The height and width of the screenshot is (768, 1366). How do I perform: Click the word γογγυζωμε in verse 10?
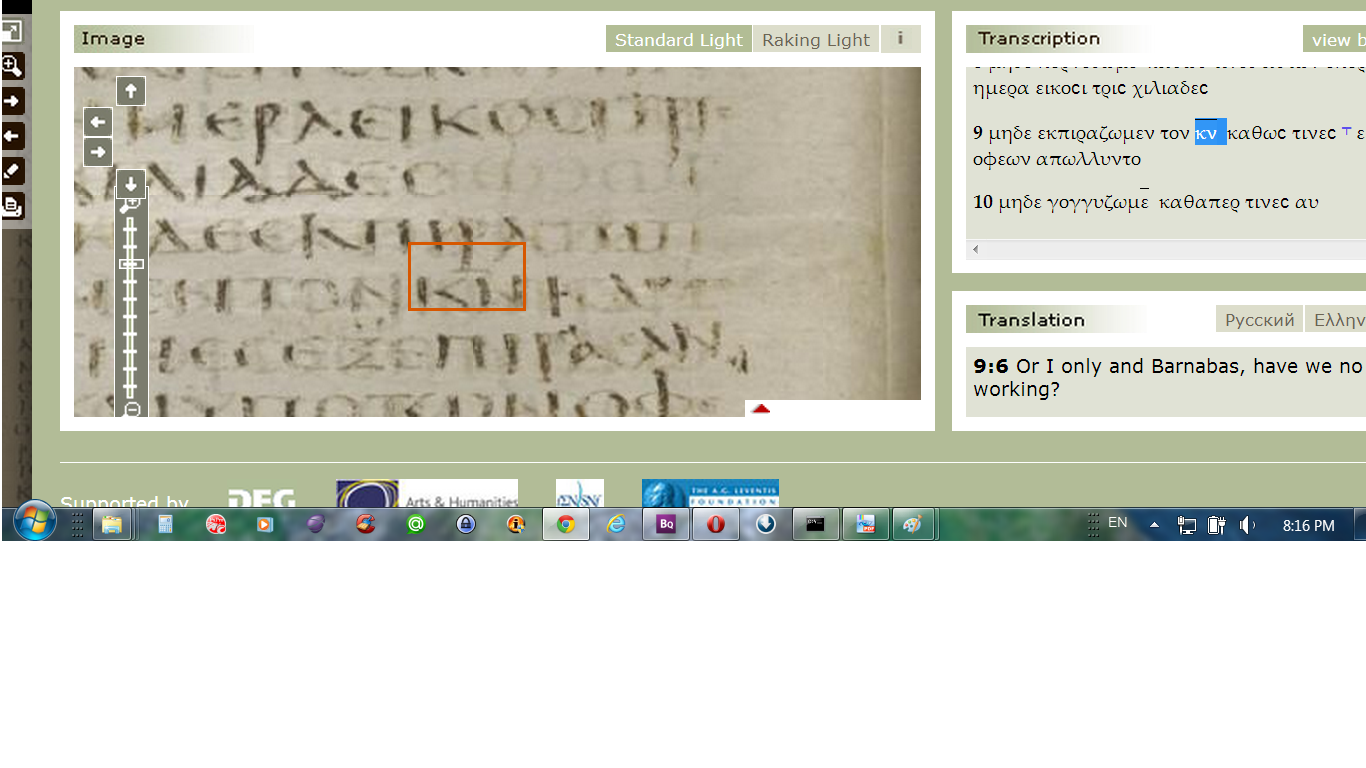click(x=1098, y=203)
